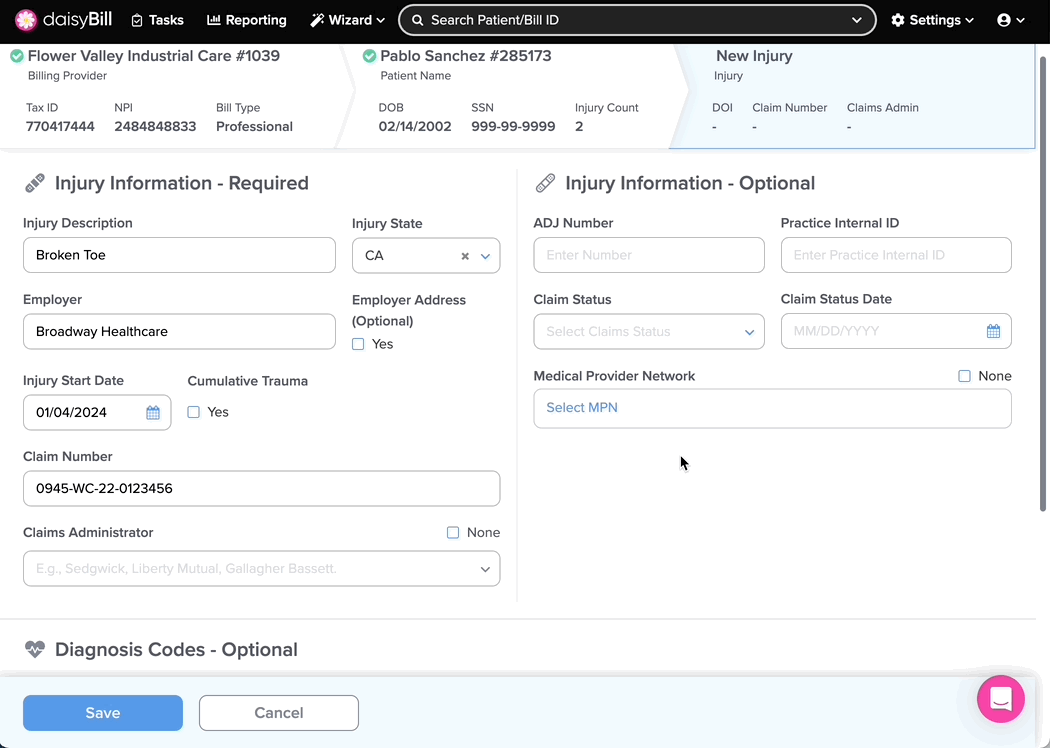Expand the Claim Status dropdown
The height and width of the screenshot is (748, 1050).
(x=649, y=332)
